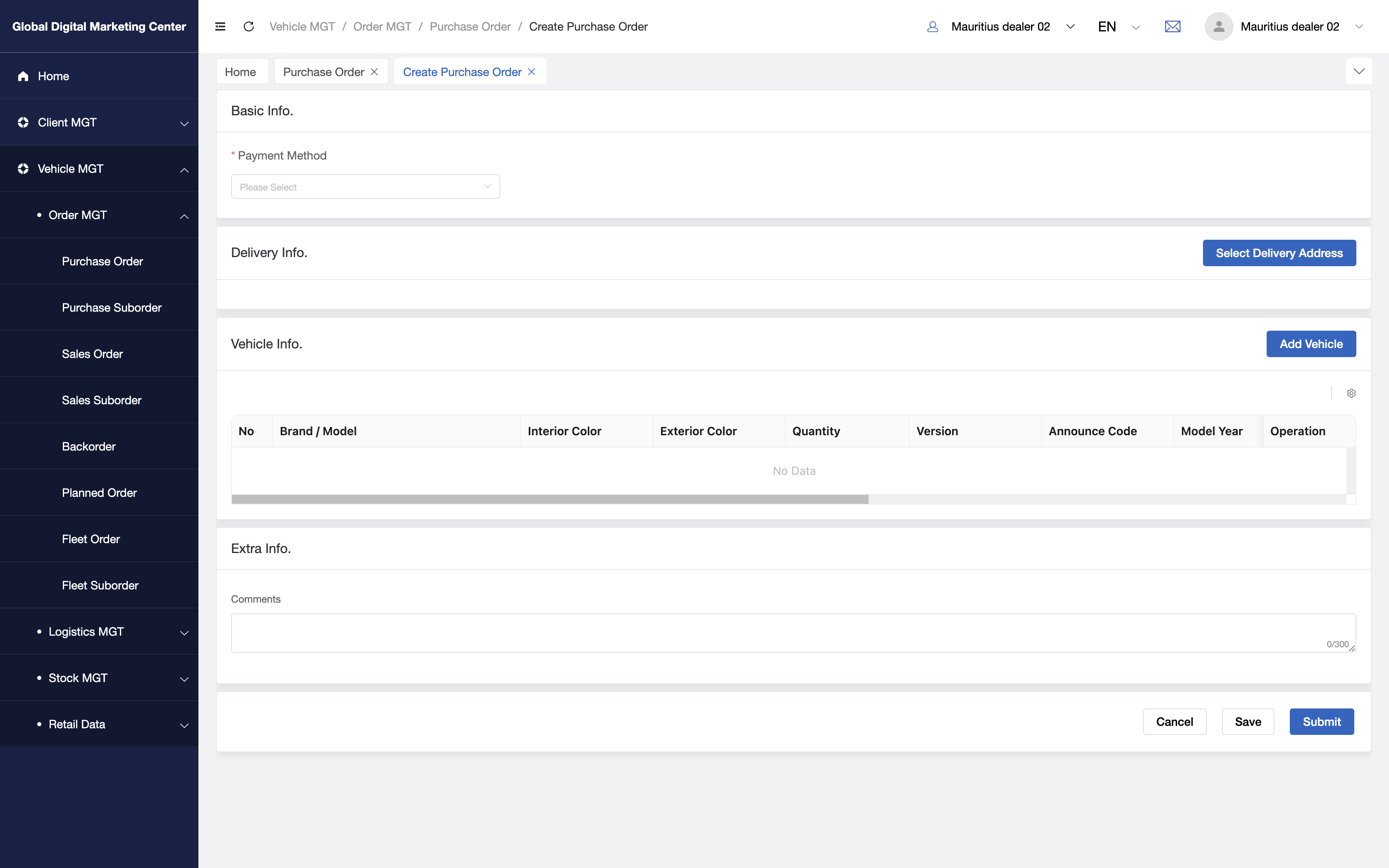
Task: Click the Select Delivery Address button
Action: point(1279,253)
